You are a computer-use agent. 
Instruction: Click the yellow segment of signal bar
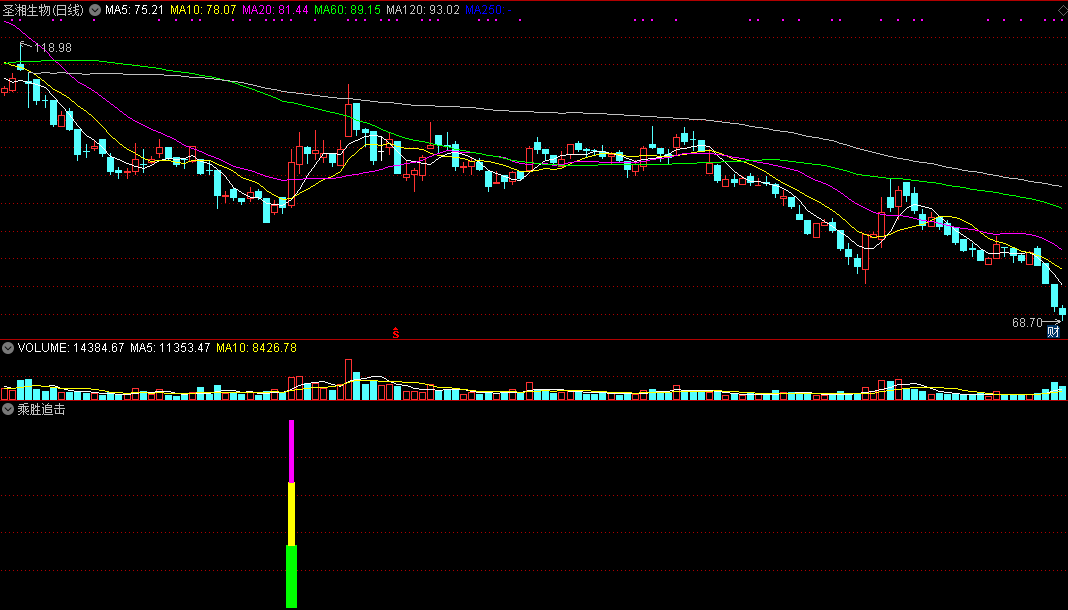click(292, 514)
